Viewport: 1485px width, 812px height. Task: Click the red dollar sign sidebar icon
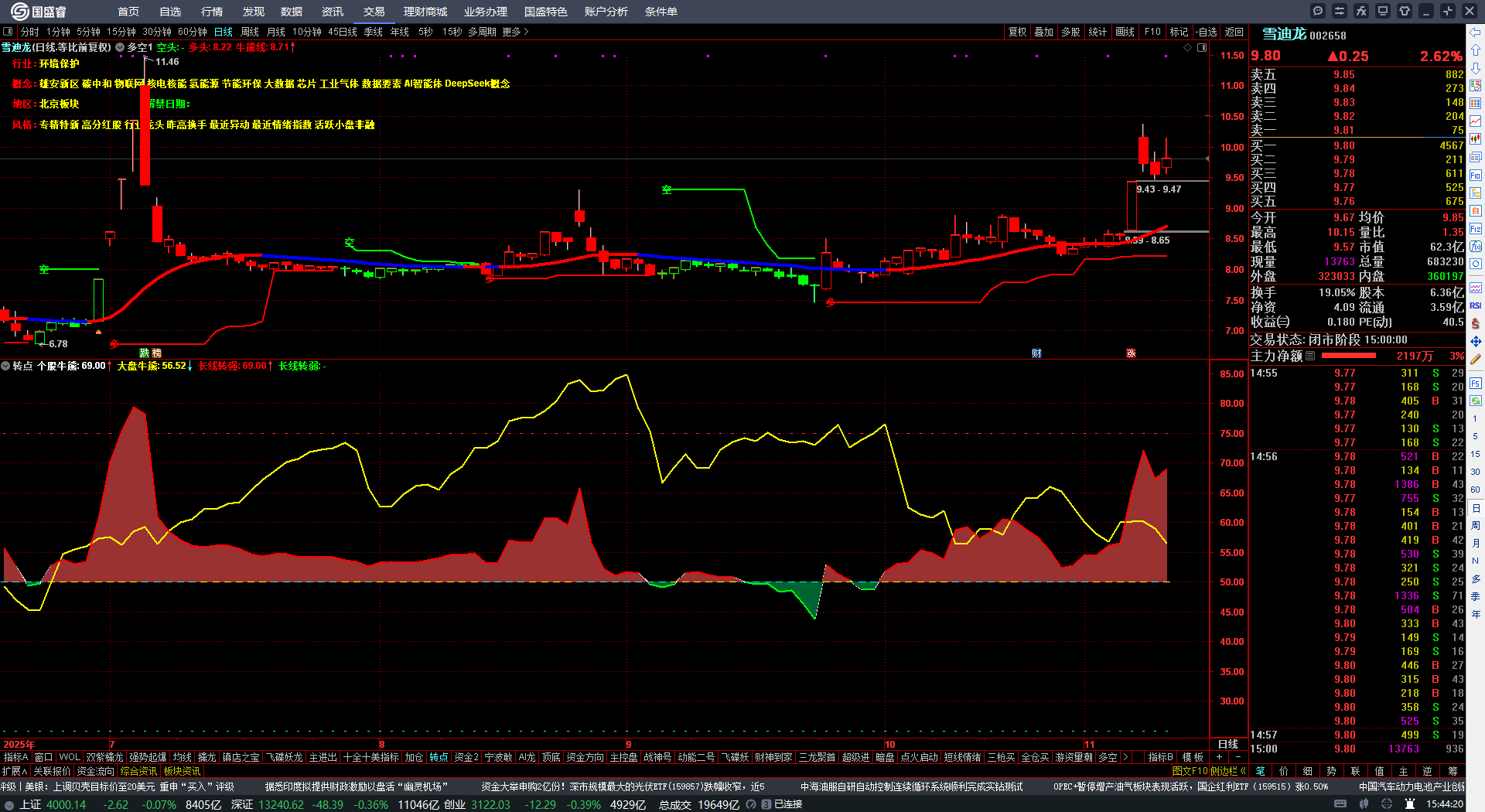coord(1476,323)
